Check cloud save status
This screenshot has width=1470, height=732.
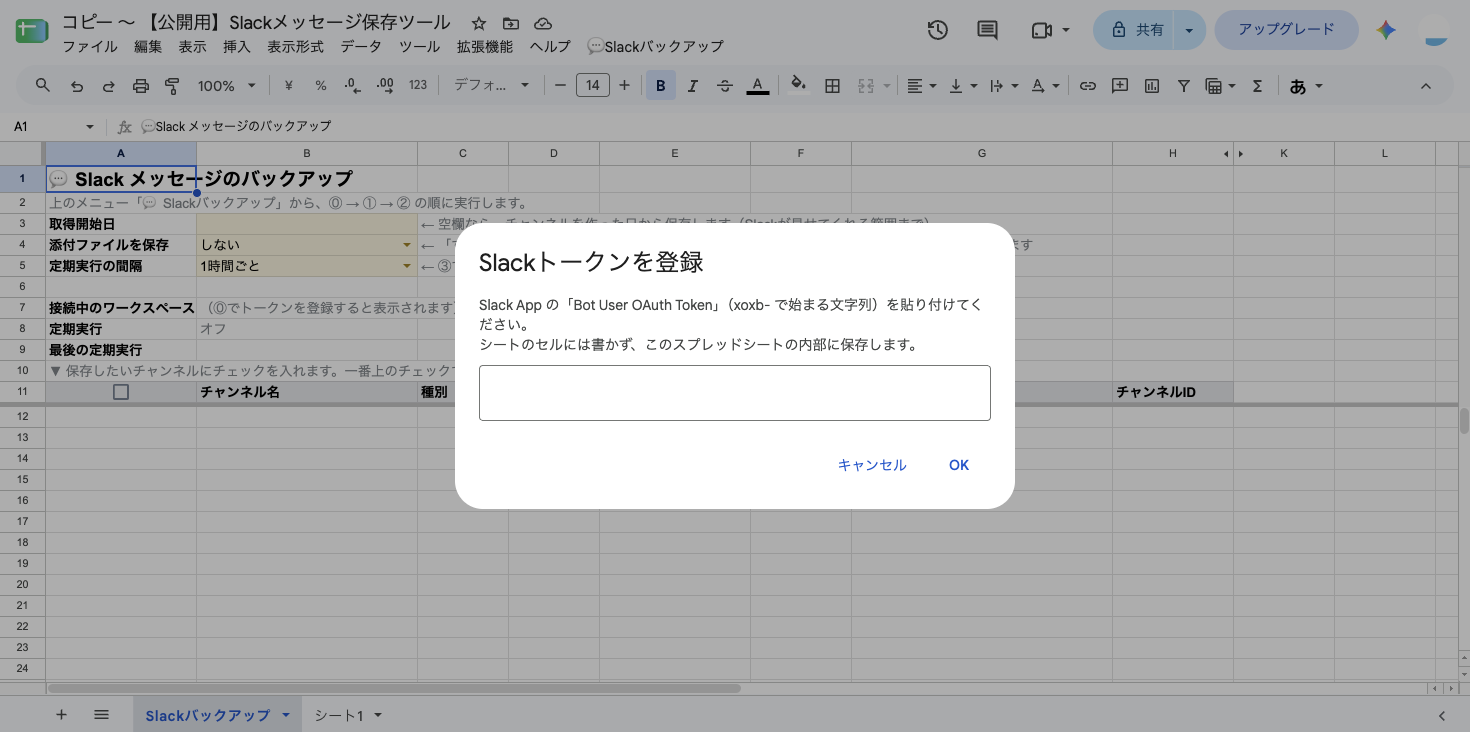[543, 23]
